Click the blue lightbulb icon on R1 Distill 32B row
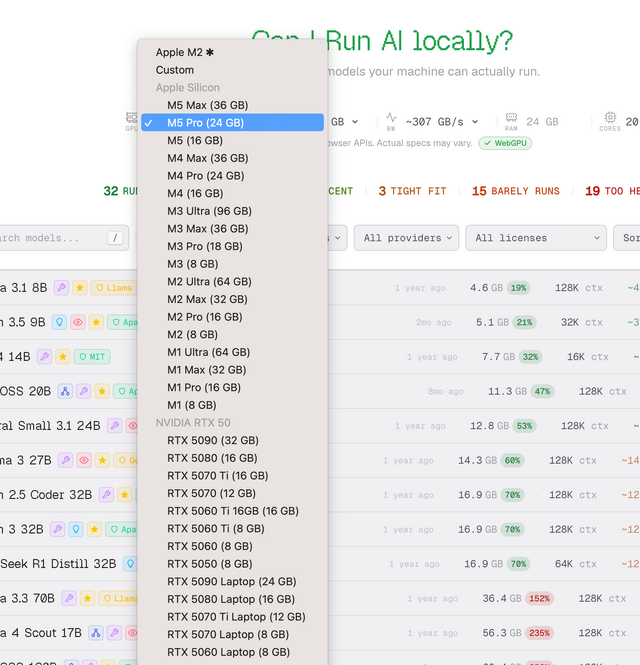The width and height of the screenshot is (640, 665). pyautogui.click(x=130, y=564)
